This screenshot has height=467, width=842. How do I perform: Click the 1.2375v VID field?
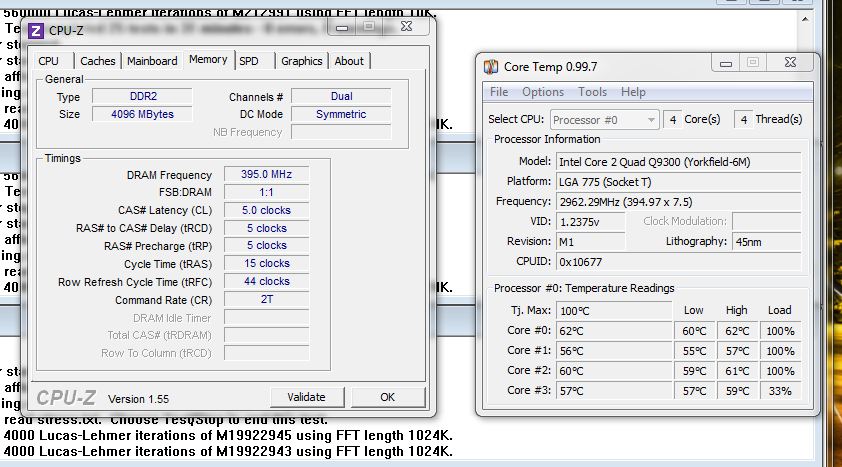[x=590, y=222]
